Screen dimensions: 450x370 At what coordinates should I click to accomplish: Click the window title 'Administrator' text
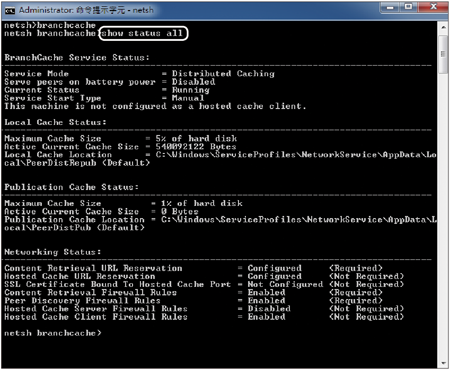coord(46,10)
